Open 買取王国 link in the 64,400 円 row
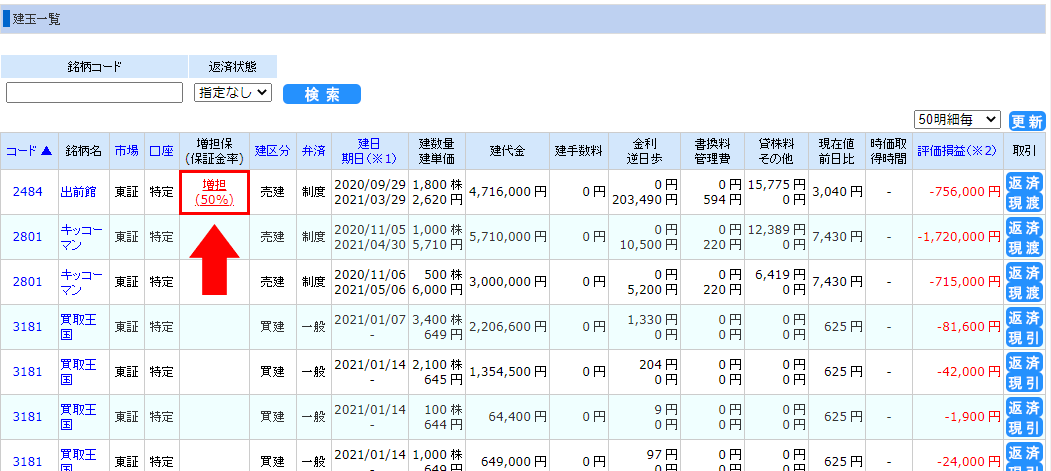 (78, 417)
